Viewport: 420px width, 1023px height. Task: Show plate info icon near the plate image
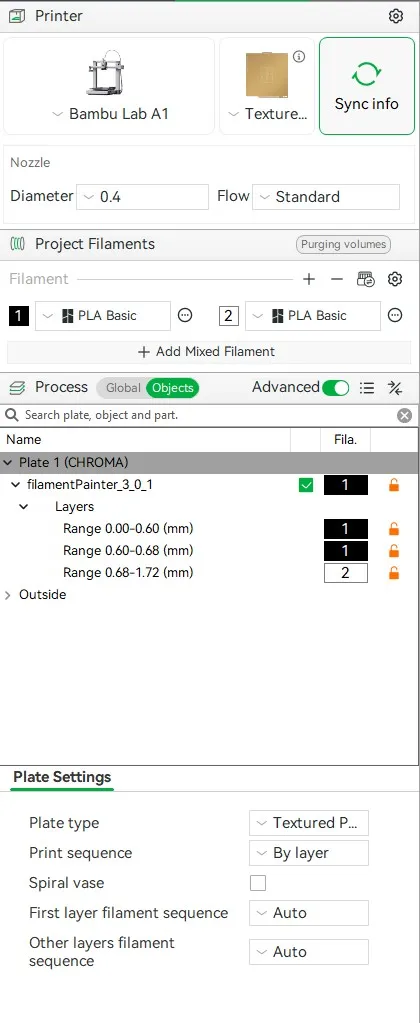299,57
